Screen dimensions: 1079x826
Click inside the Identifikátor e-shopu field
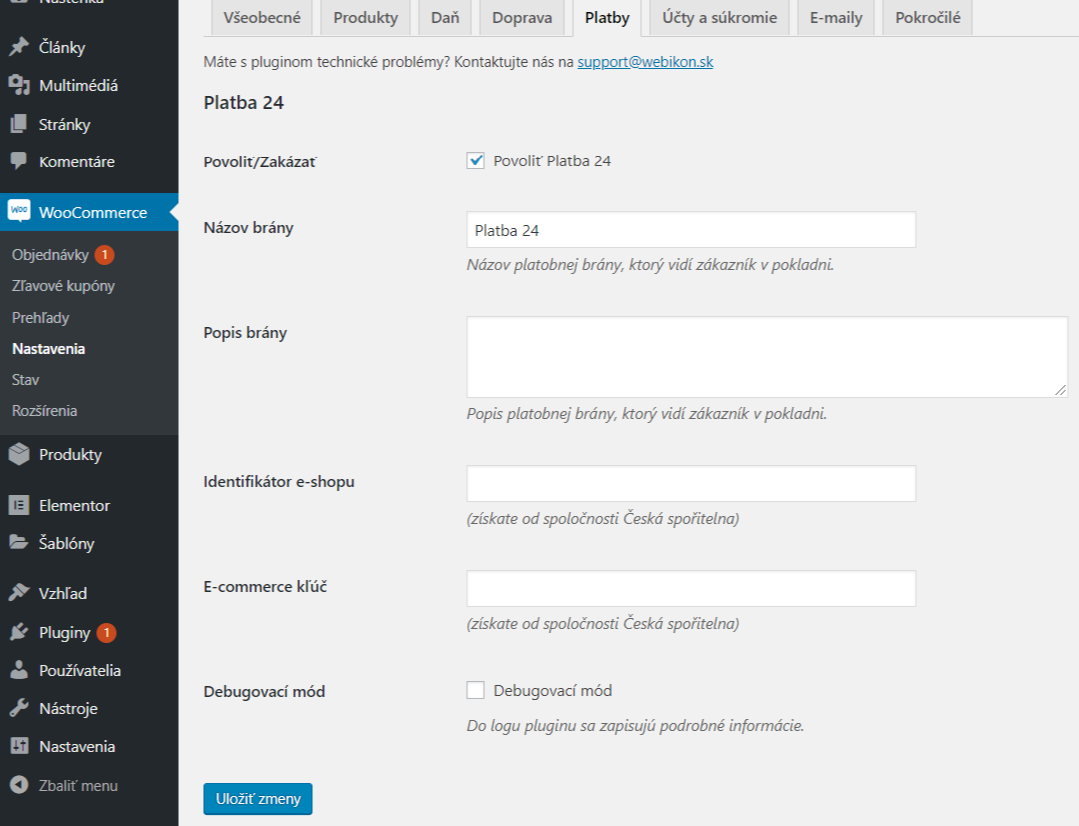(690, 483)
